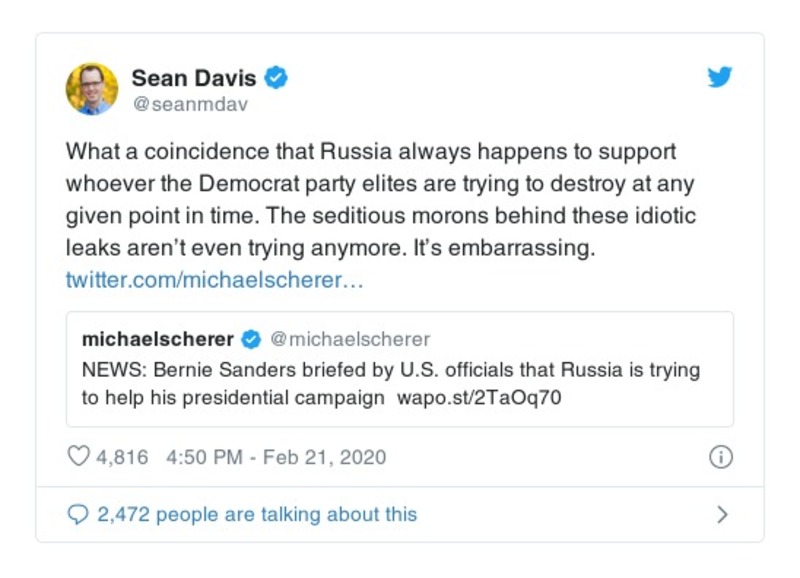Open the twitter.com/michaelscherer link
The height and width of the screenshot is (578, 800).
(214, 279)
